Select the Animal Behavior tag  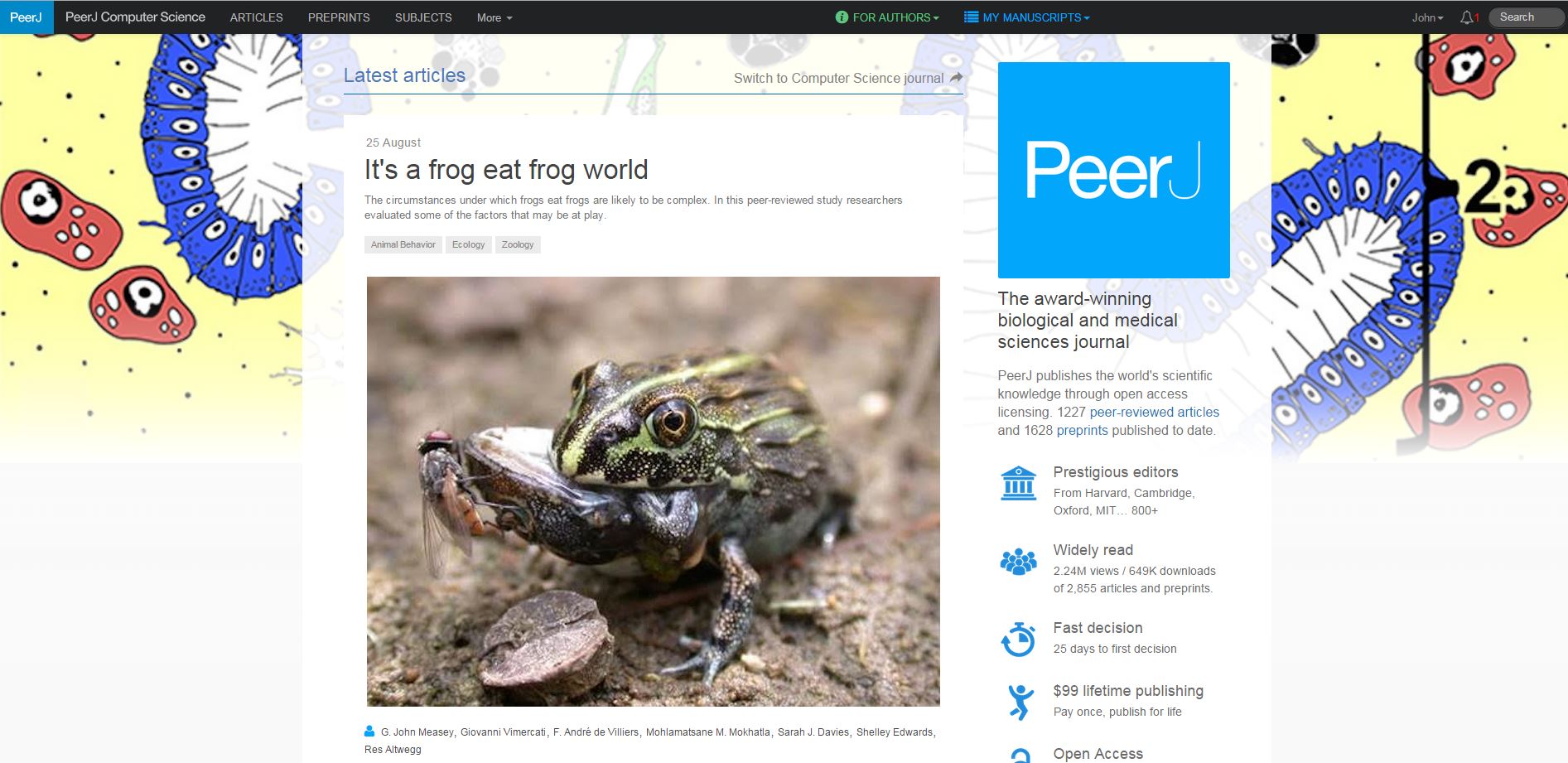[403, 244]
